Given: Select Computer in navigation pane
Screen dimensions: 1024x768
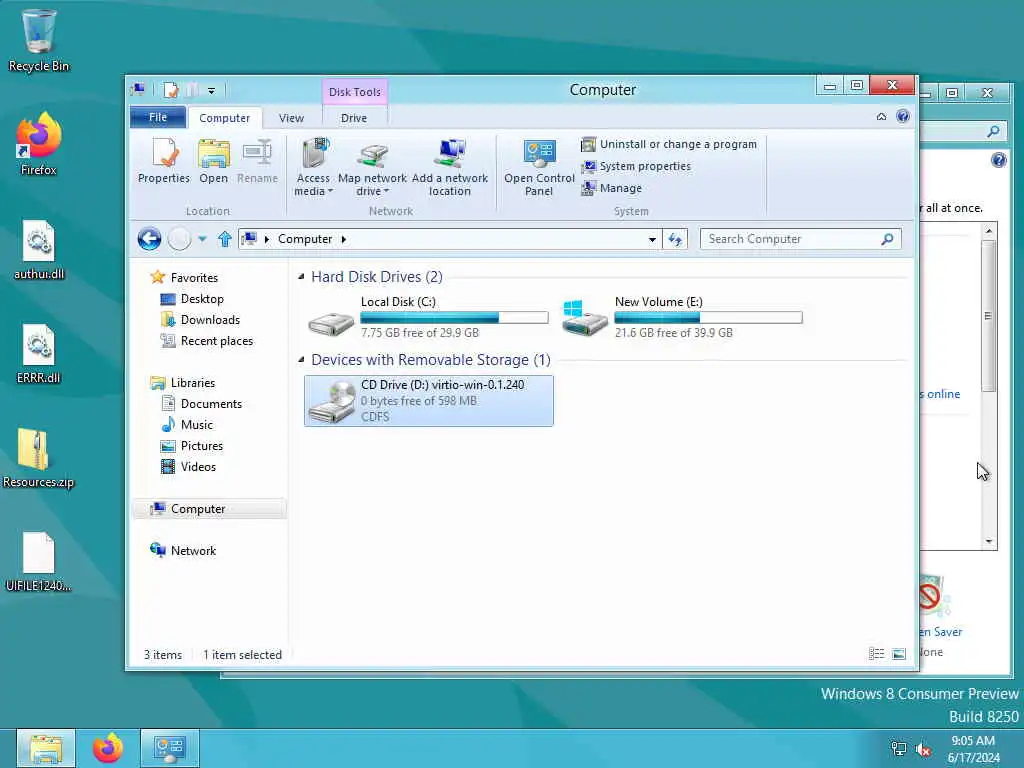Looking at the screenshot, I should coord(209,509).
